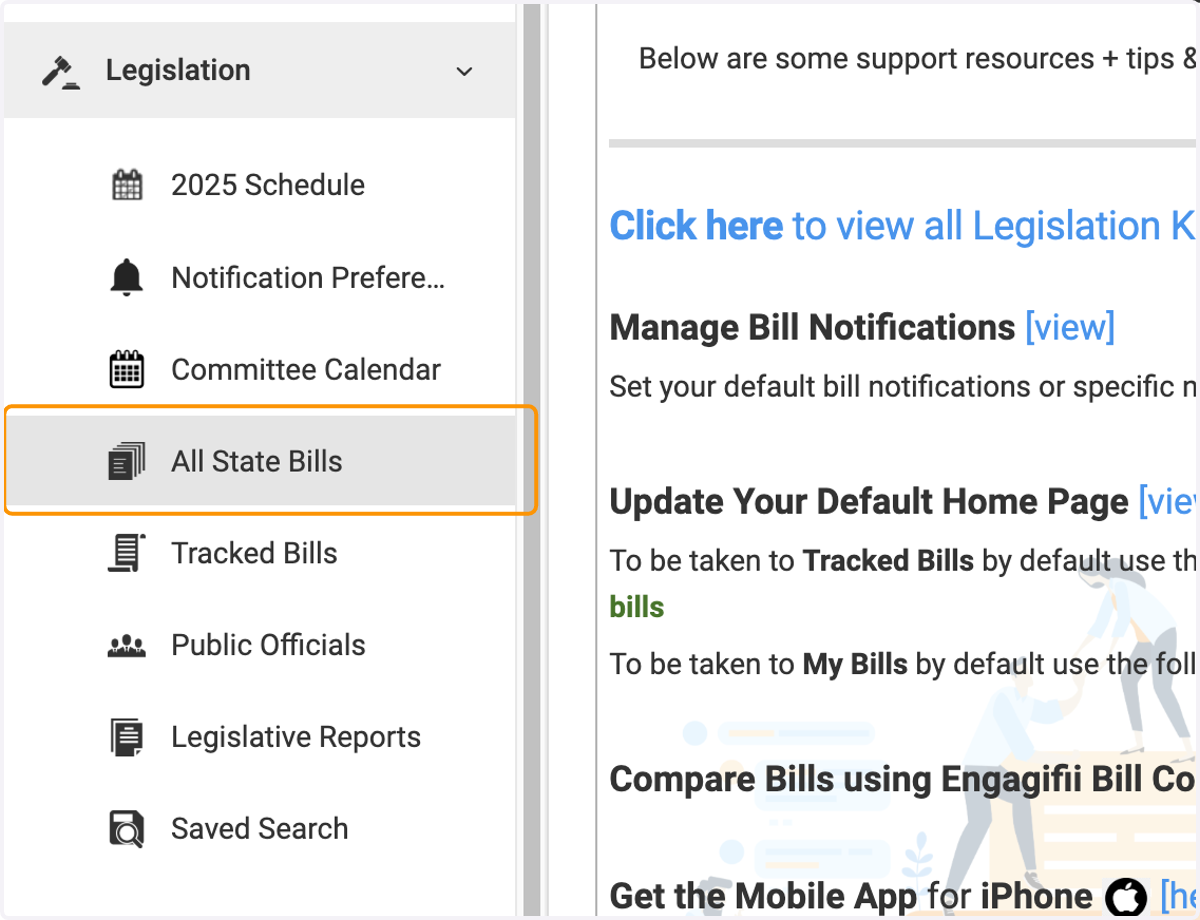Click the Public Officials people icon
The height and width of the screenshot is (920, 1200).
coord(127,646)
